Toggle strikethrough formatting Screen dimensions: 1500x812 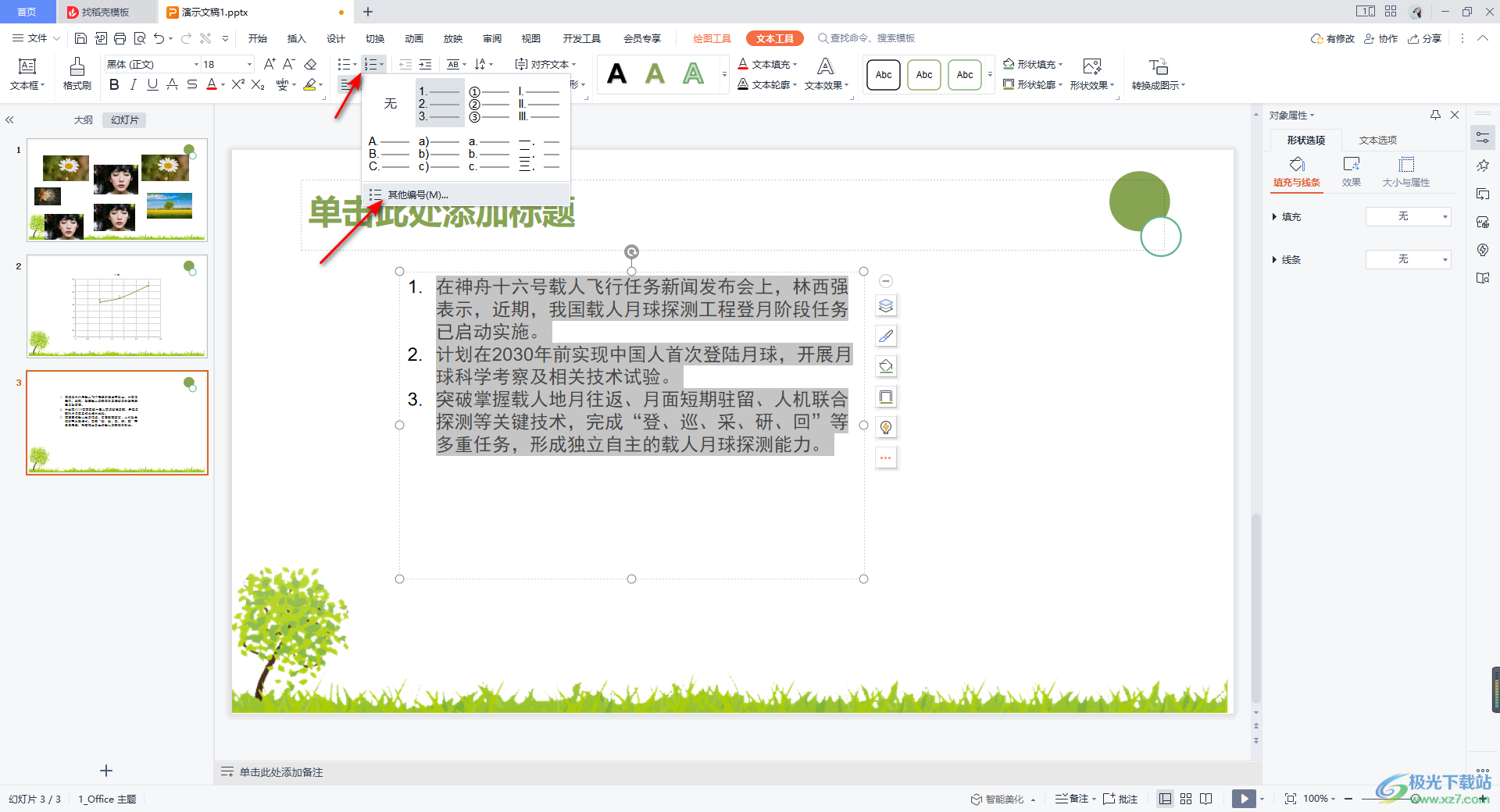[191, 84]
